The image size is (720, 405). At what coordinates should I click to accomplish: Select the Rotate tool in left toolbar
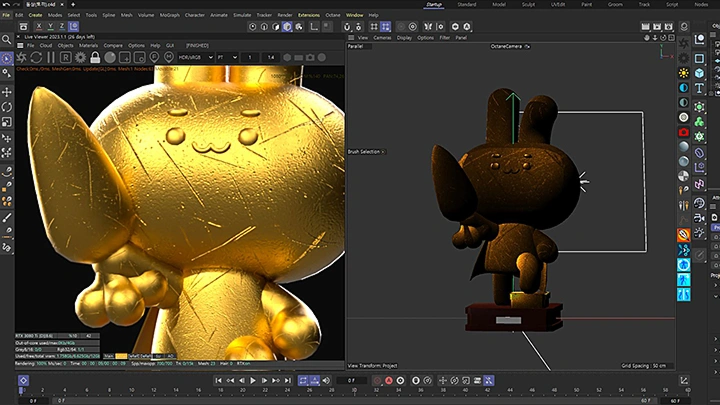(6, 107)
